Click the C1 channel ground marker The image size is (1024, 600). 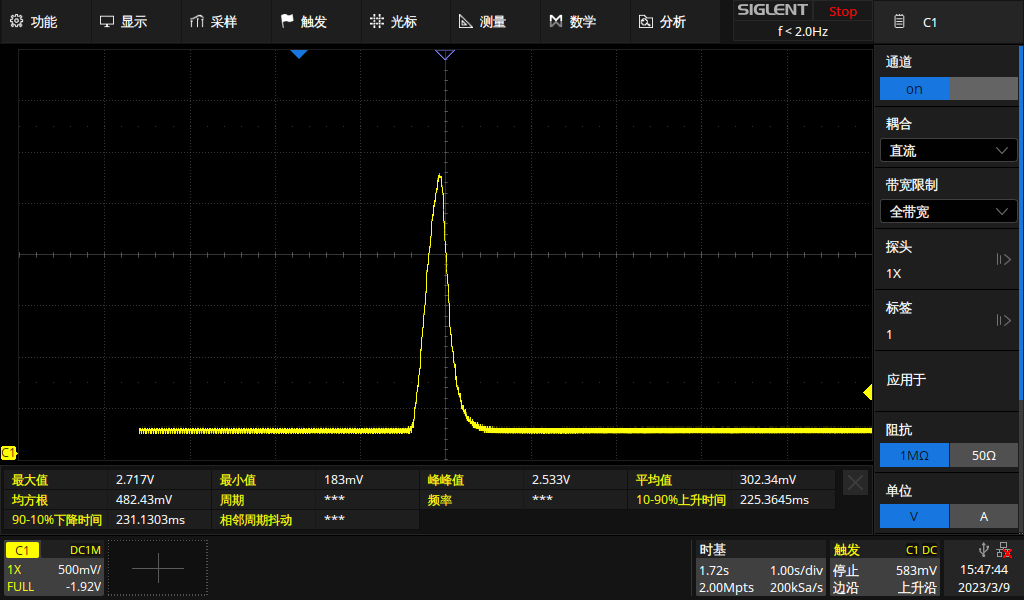(x=9, y=453)
